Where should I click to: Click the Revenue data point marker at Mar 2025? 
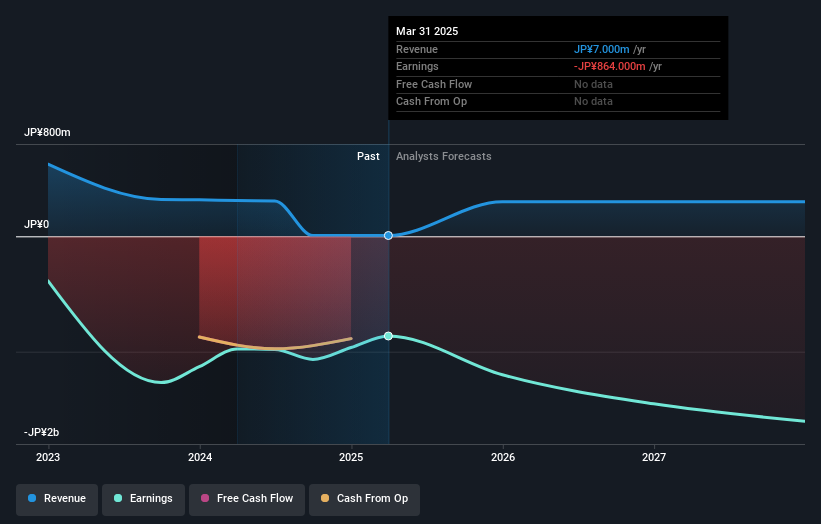(x=388, y=236)
